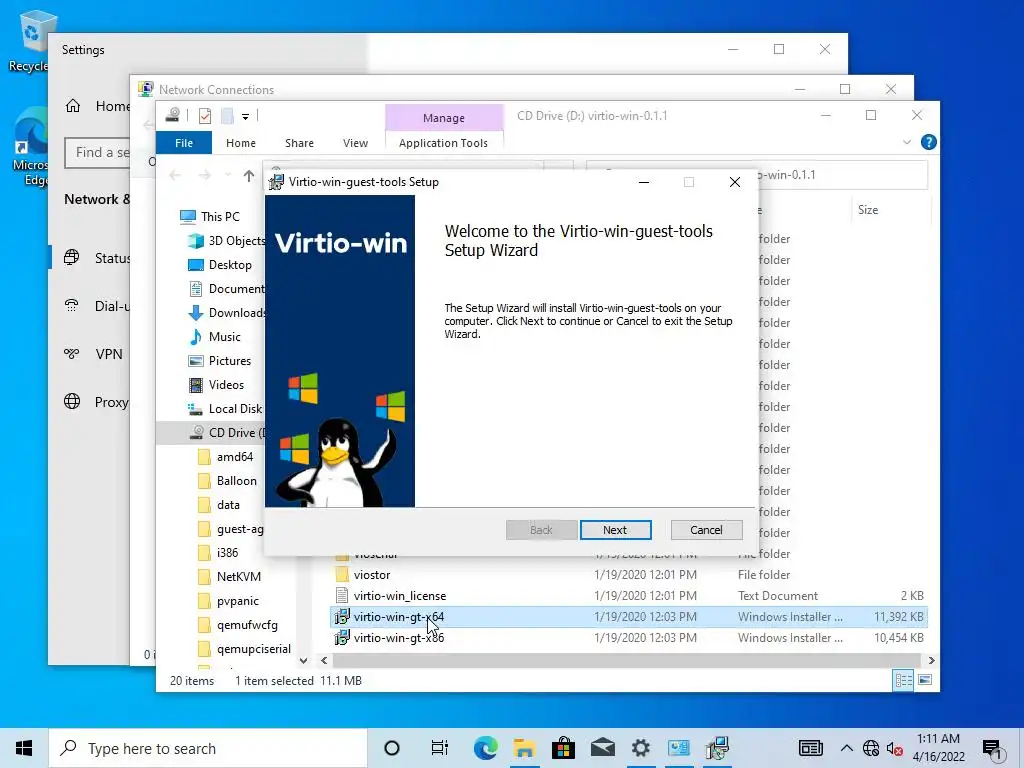Screen dimensions: 1024x768
Task: Select 3D Objects in navigation pane
Action: (227, 240)
